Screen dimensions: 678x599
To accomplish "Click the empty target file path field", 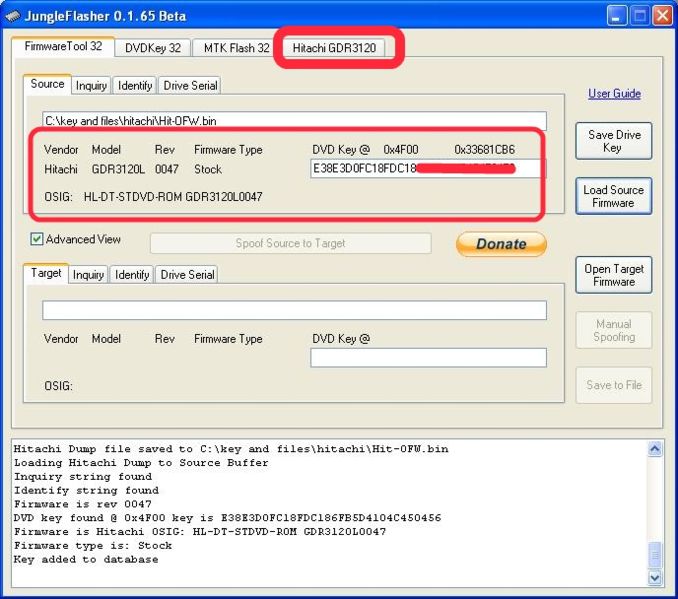I will (294, 310).
